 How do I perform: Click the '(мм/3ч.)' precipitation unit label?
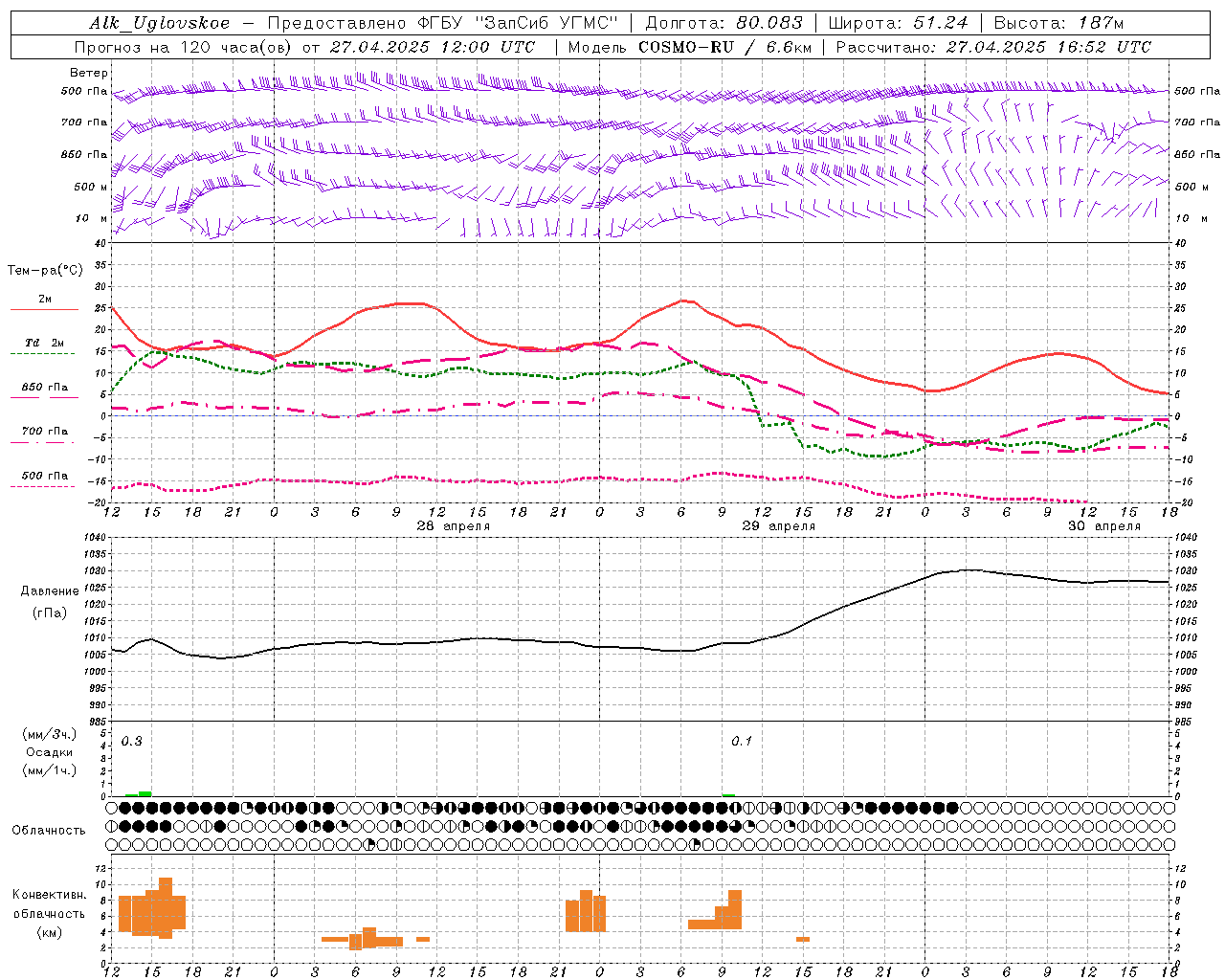click(x=50, y=735)
